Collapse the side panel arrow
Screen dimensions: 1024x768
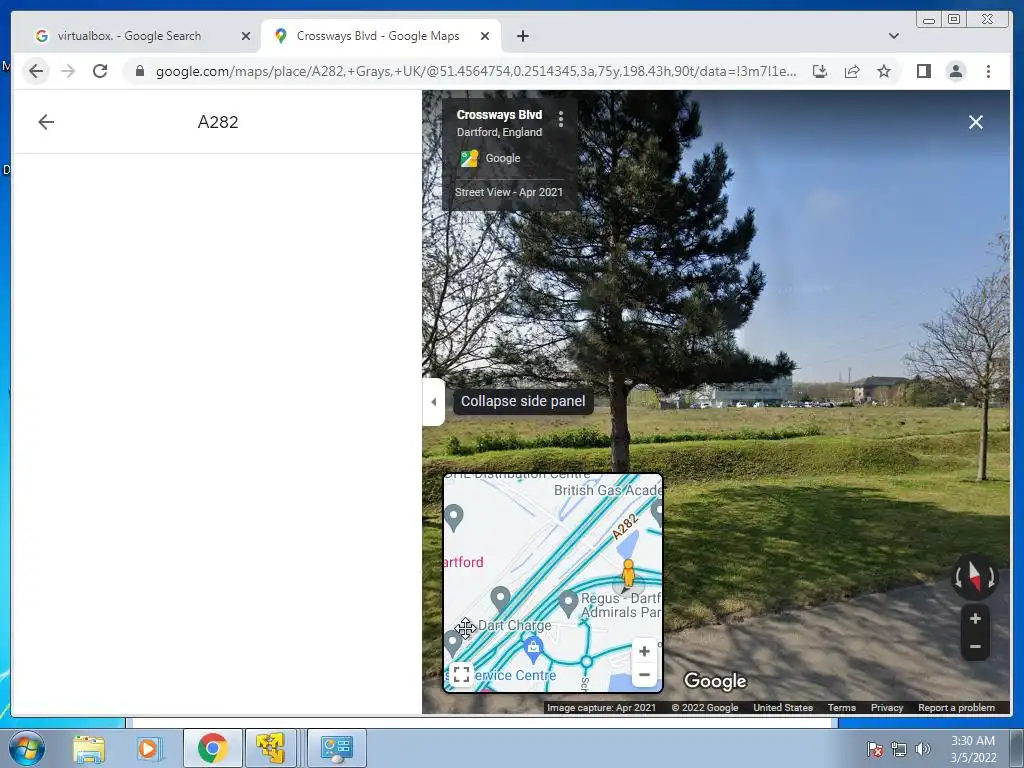[434, 402]
